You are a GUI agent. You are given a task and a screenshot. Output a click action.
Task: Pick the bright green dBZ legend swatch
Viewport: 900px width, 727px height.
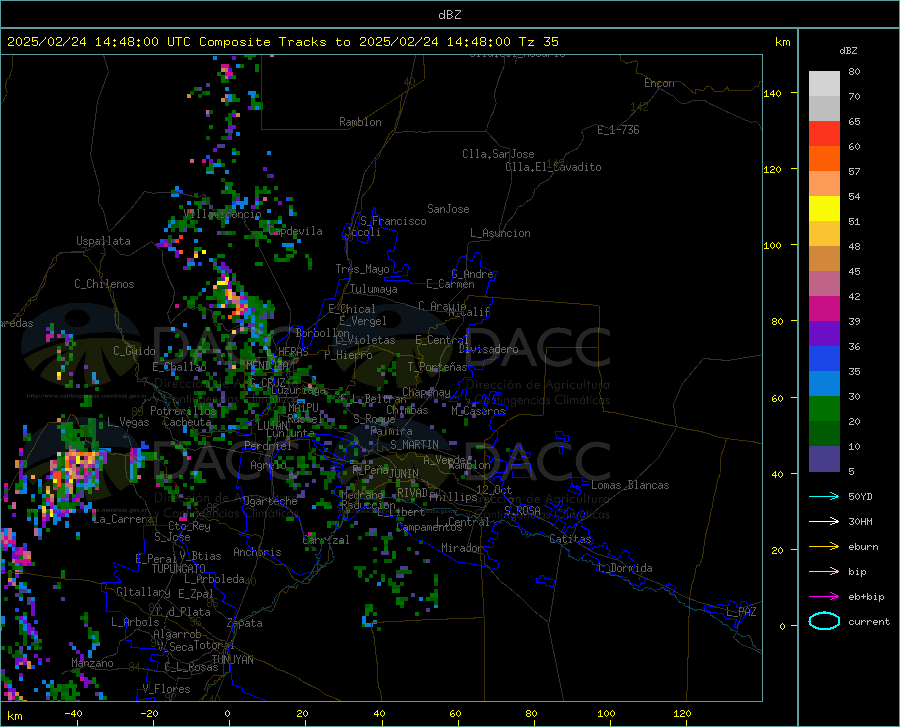click(x=824, y=409)
